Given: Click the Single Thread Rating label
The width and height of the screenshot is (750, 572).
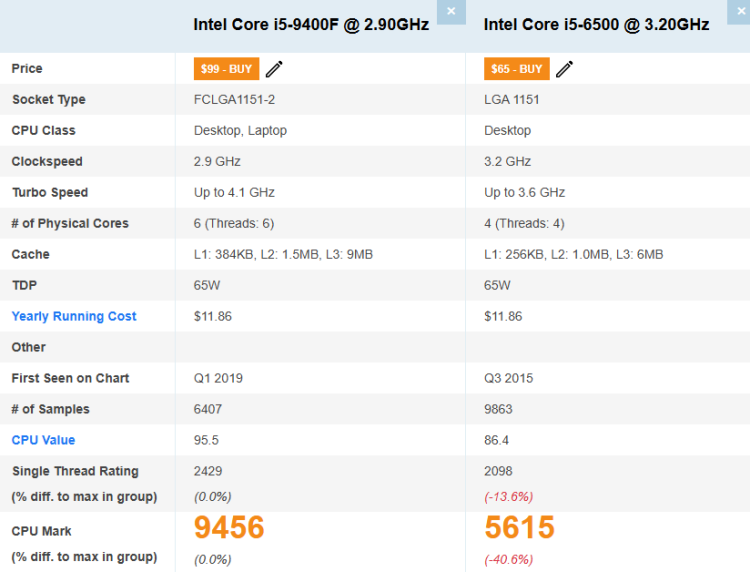Looking at the screenshot, I should [x=75, y=471].
